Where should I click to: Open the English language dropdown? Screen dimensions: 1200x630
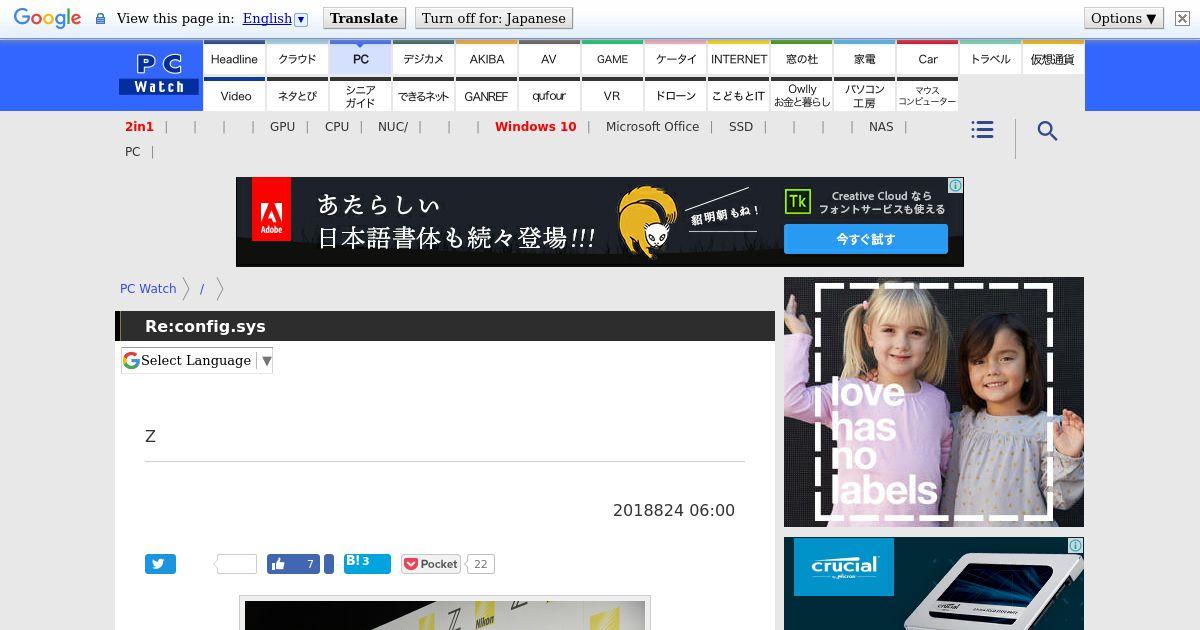[275, 18]
